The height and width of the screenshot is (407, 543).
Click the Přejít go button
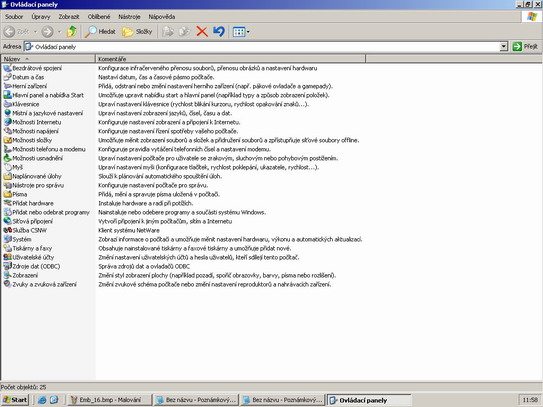525,46
